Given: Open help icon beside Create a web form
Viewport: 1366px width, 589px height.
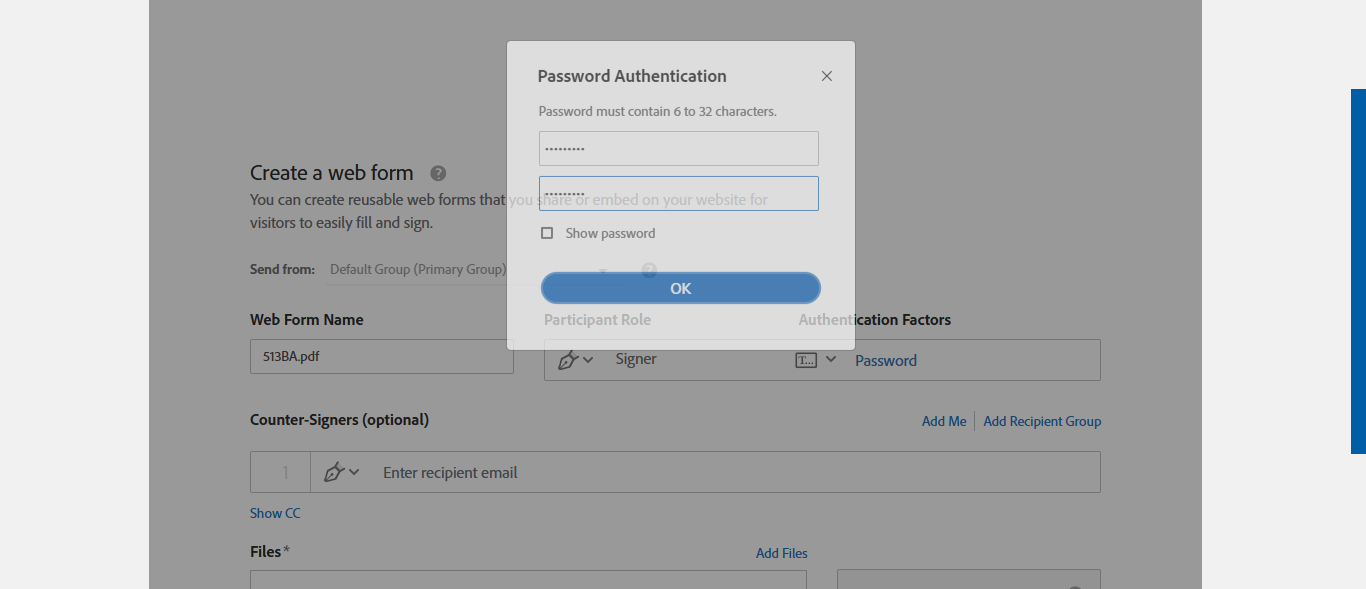Looking at the screenshot, I should coord(438,173).
